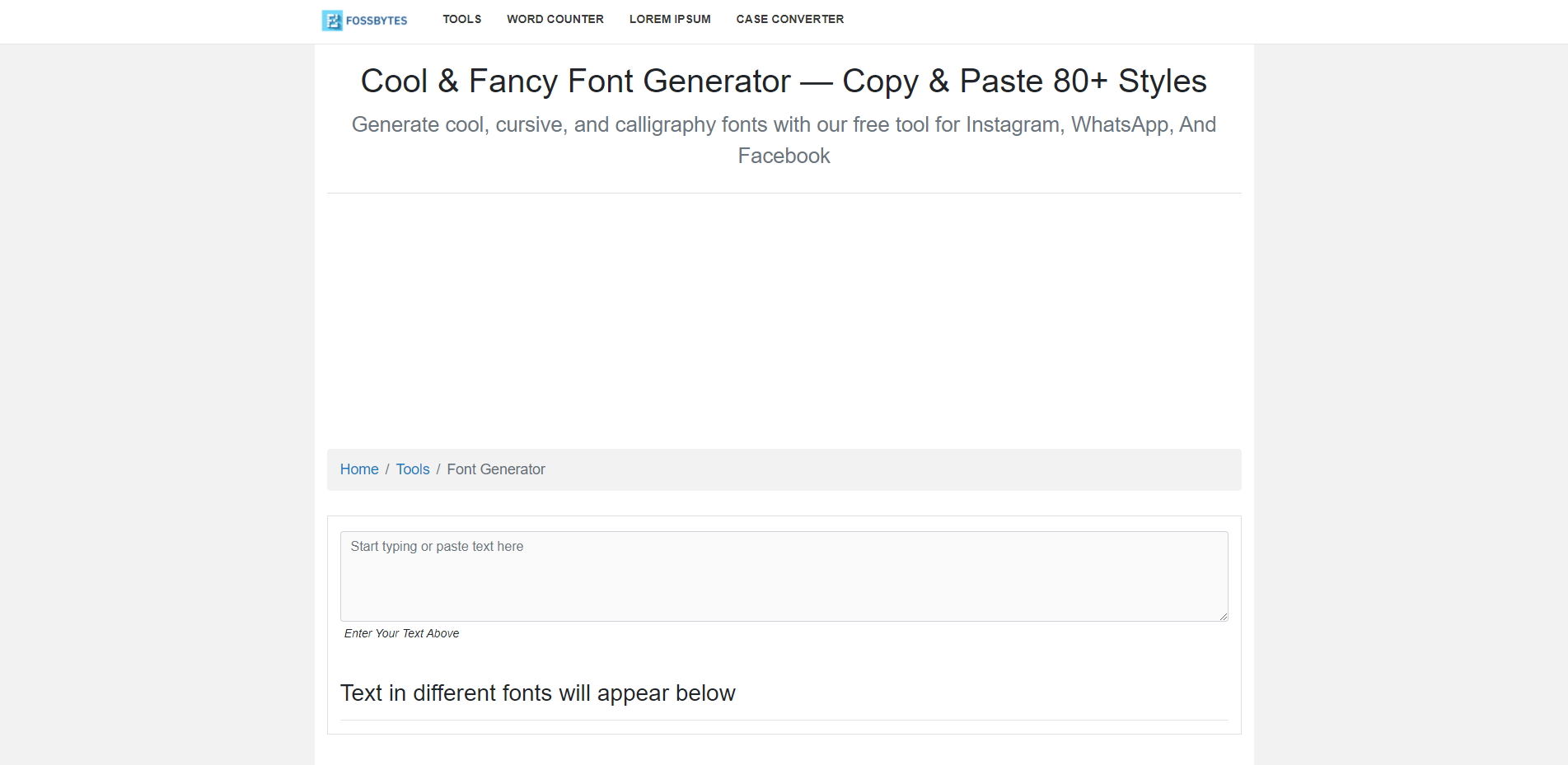The width and height of the screenshot is (1568, 765).
Task: Click the textarea resize grip
Action: pos(1223,617)
